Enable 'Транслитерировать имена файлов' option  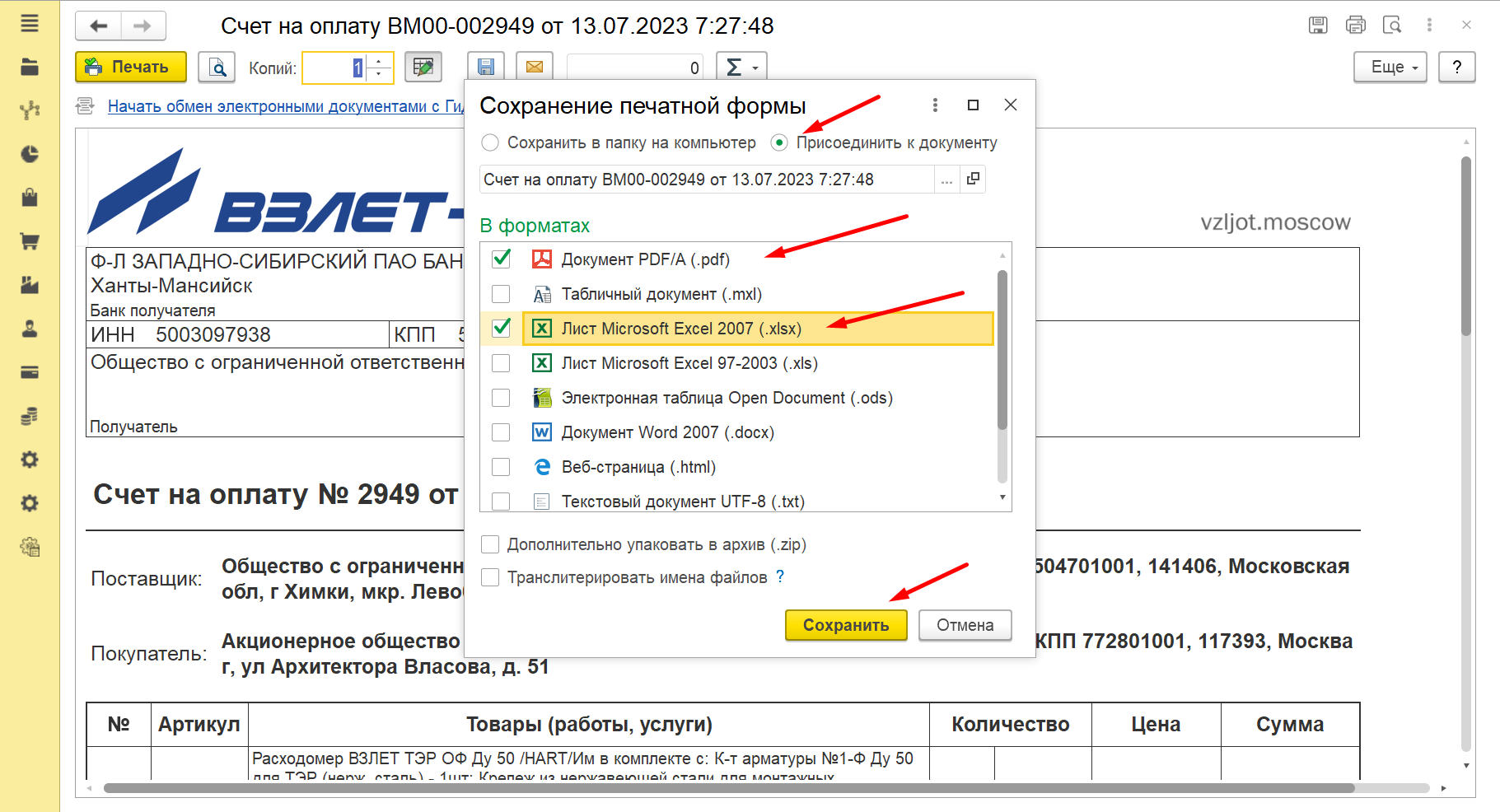490,577
